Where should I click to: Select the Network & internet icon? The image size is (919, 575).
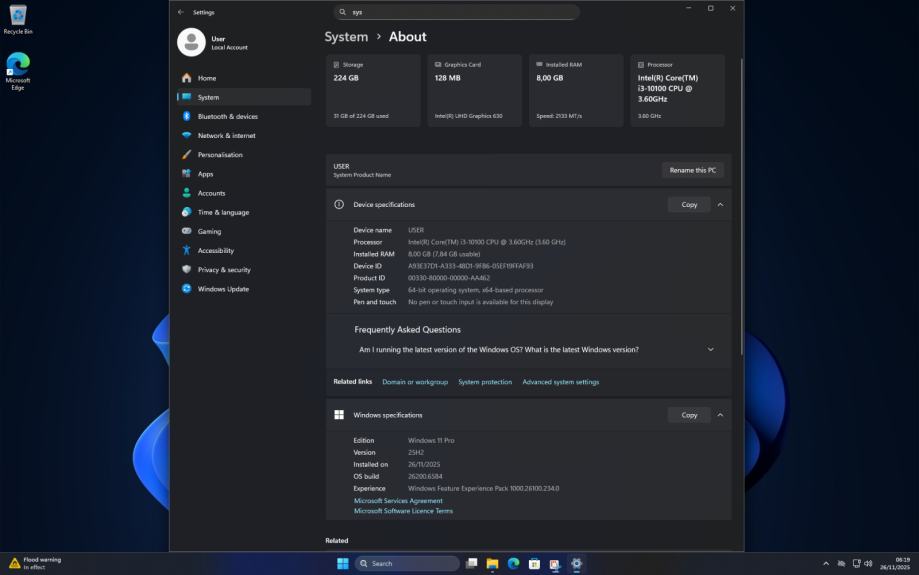click(x=186, y=135)
